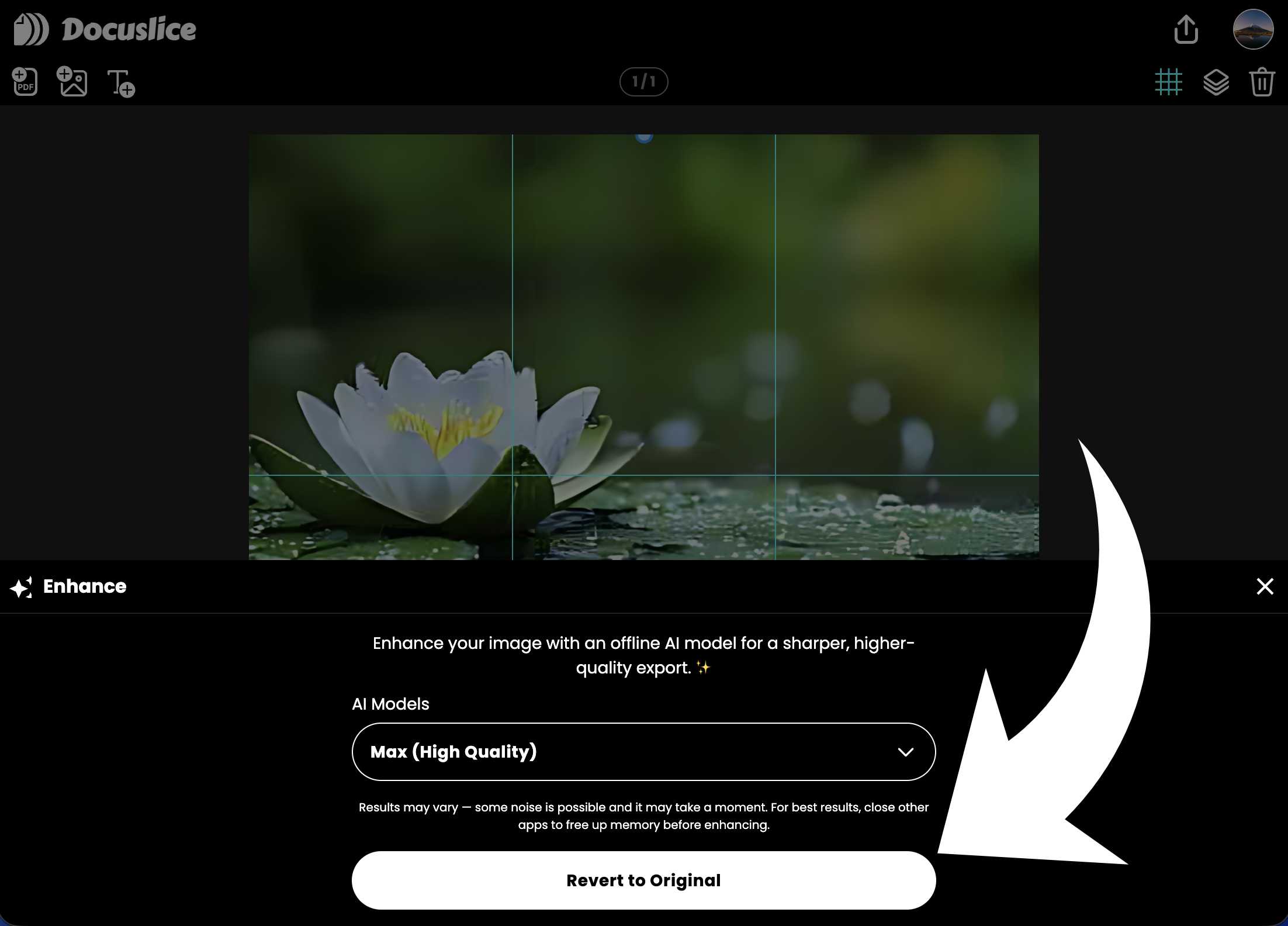This screenshot has height=926, width=1288.
Task: Select Max (High Quality) model text
Action: pyautogui.click(x=453, y=752)
